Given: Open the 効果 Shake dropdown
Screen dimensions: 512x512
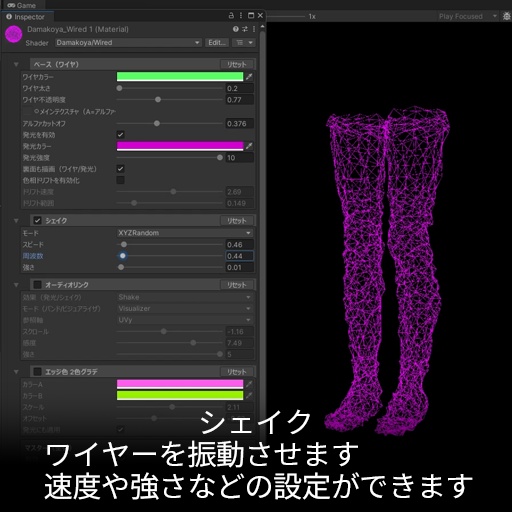Looking at the screenshot, I should (185, 297).
